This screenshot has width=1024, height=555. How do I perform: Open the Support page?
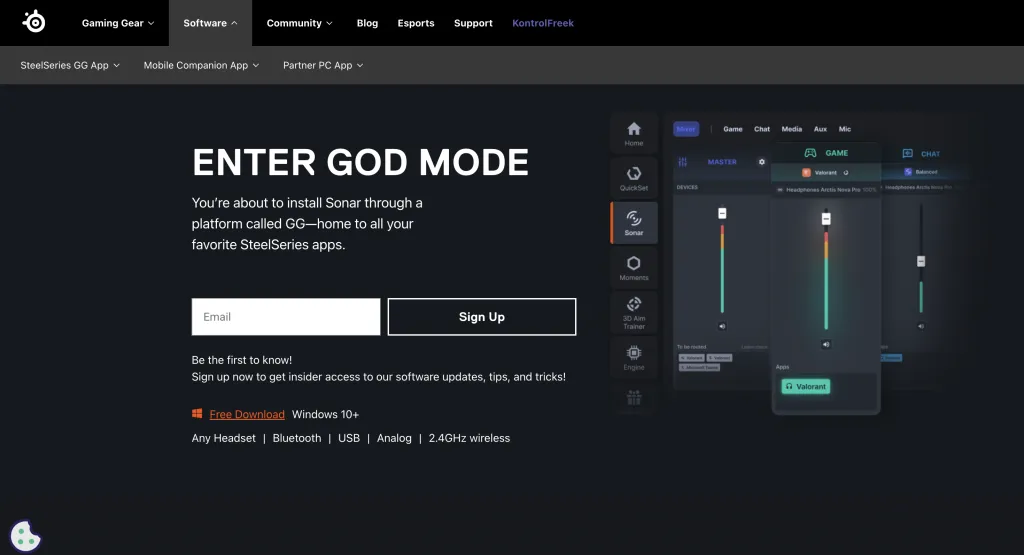473,23
